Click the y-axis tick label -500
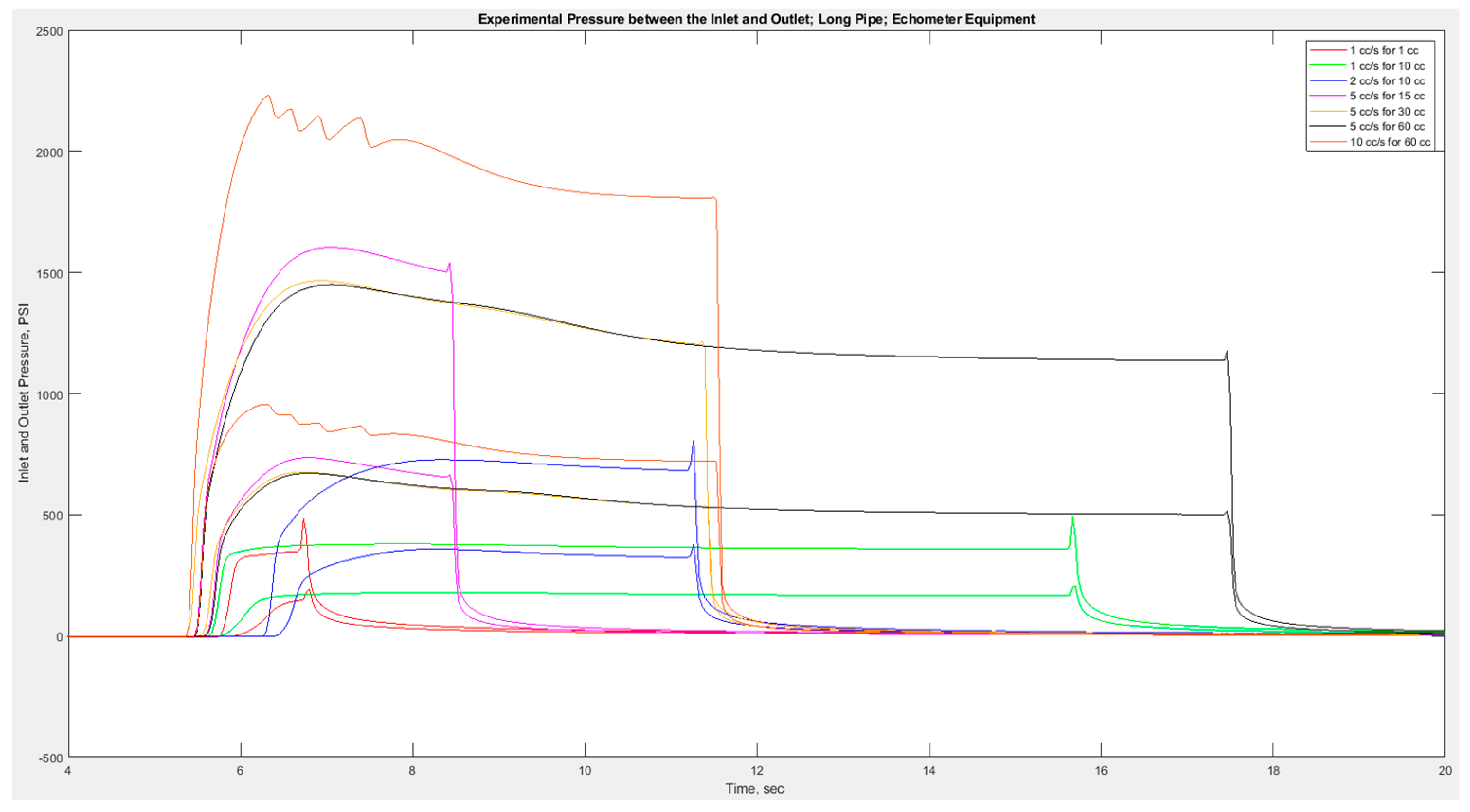The image size is (1470, 812). (51, 758)
